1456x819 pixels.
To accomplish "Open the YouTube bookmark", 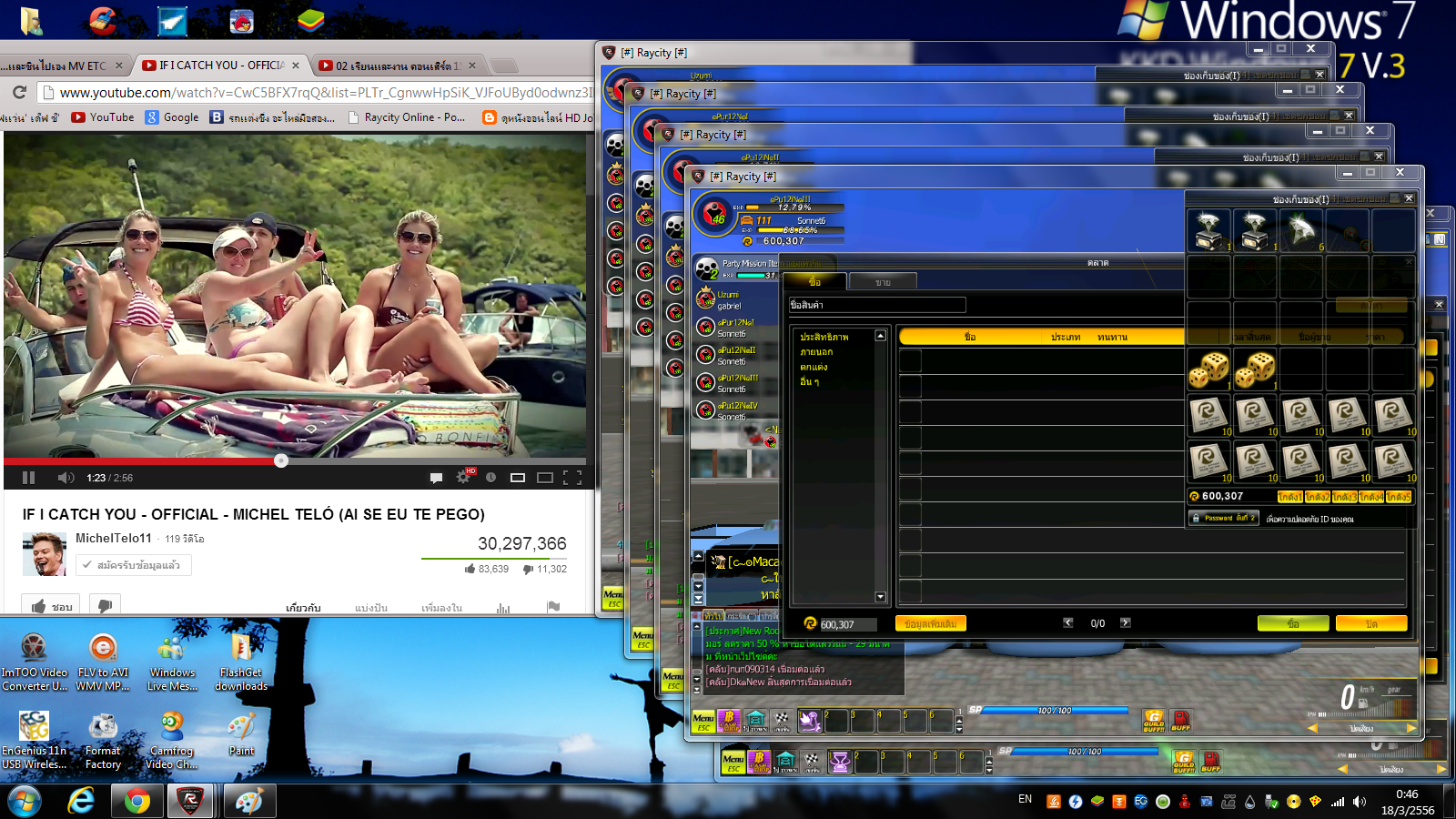I will tap(103, 117).
